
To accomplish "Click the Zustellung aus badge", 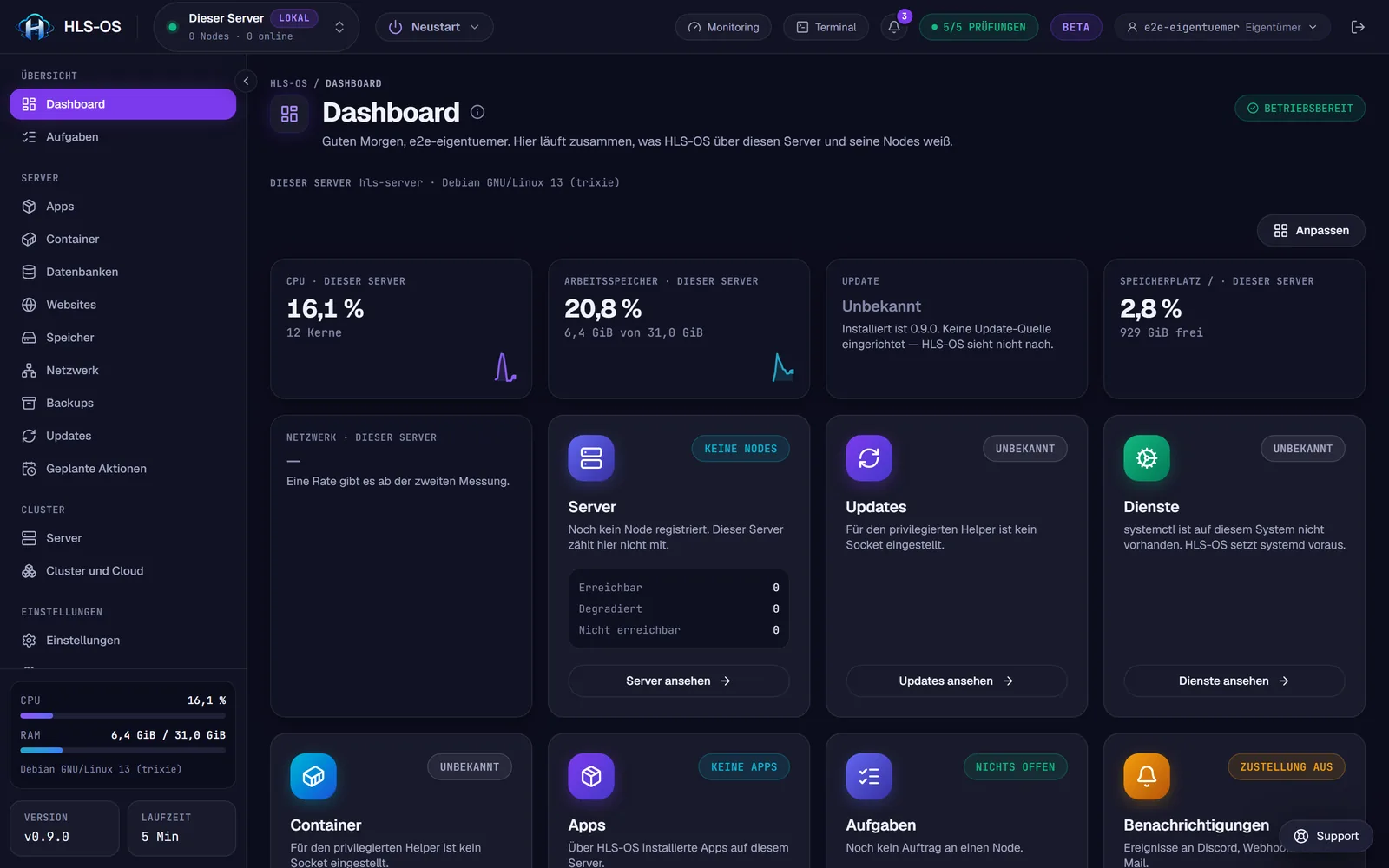I will click(x=1286, y=767).
